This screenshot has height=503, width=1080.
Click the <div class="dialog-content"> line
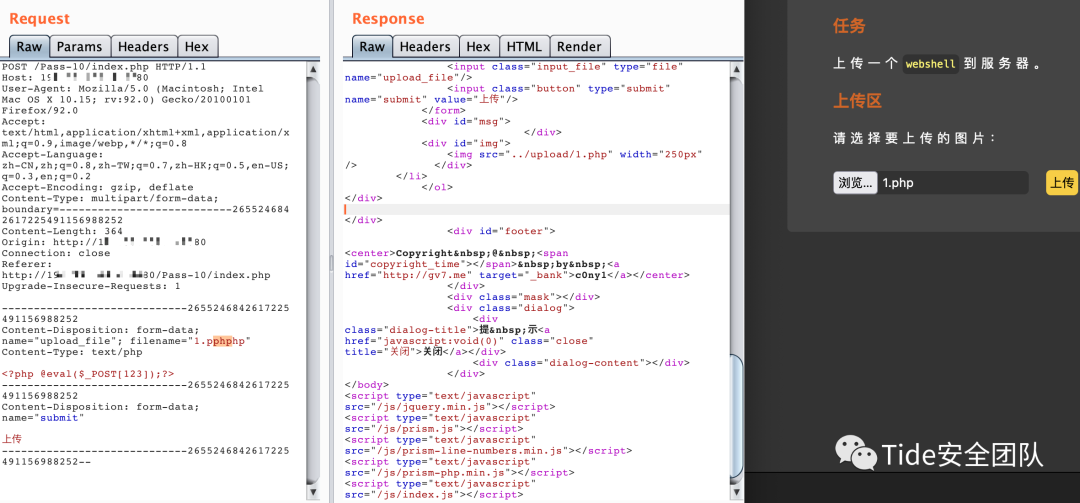coord(581,362)
